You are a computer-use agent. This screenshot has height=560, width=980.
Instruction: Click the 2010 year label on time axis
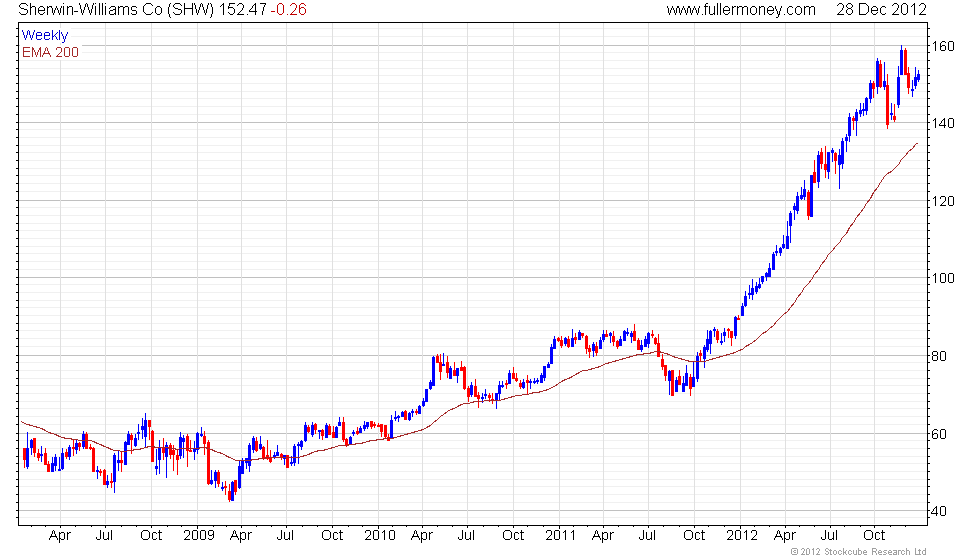coord(380,535)
